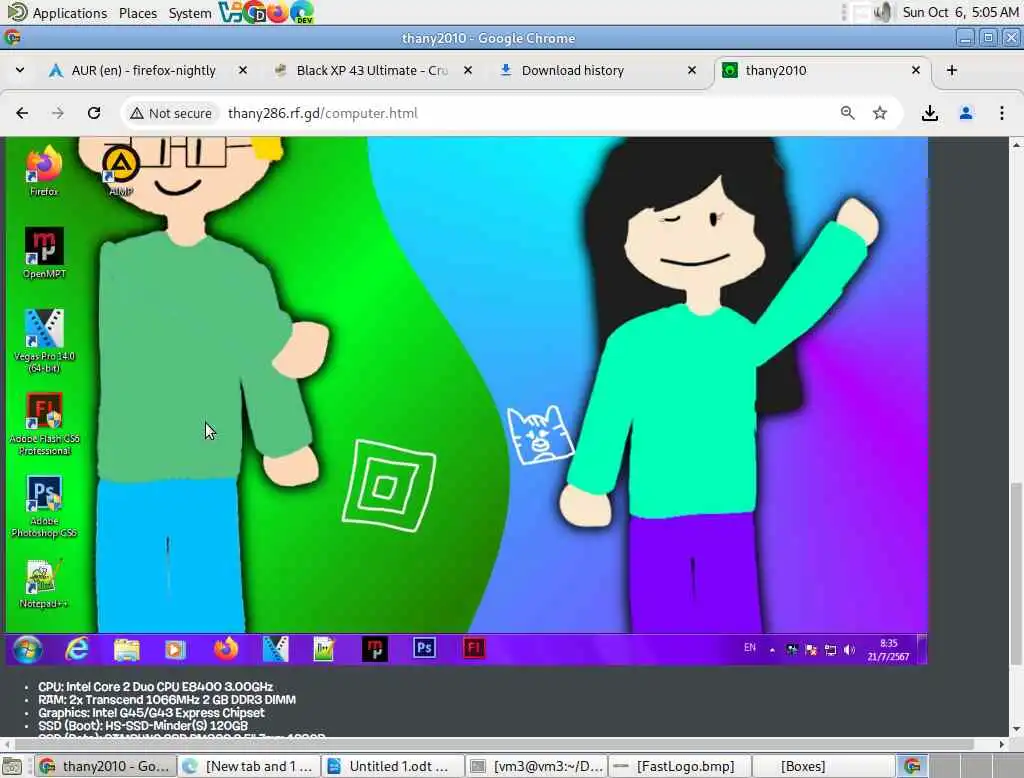The image size is (1024, 778).
Task: Open Windows Media Player in the Windows 7 taskbar
Action: coord(175,649)
